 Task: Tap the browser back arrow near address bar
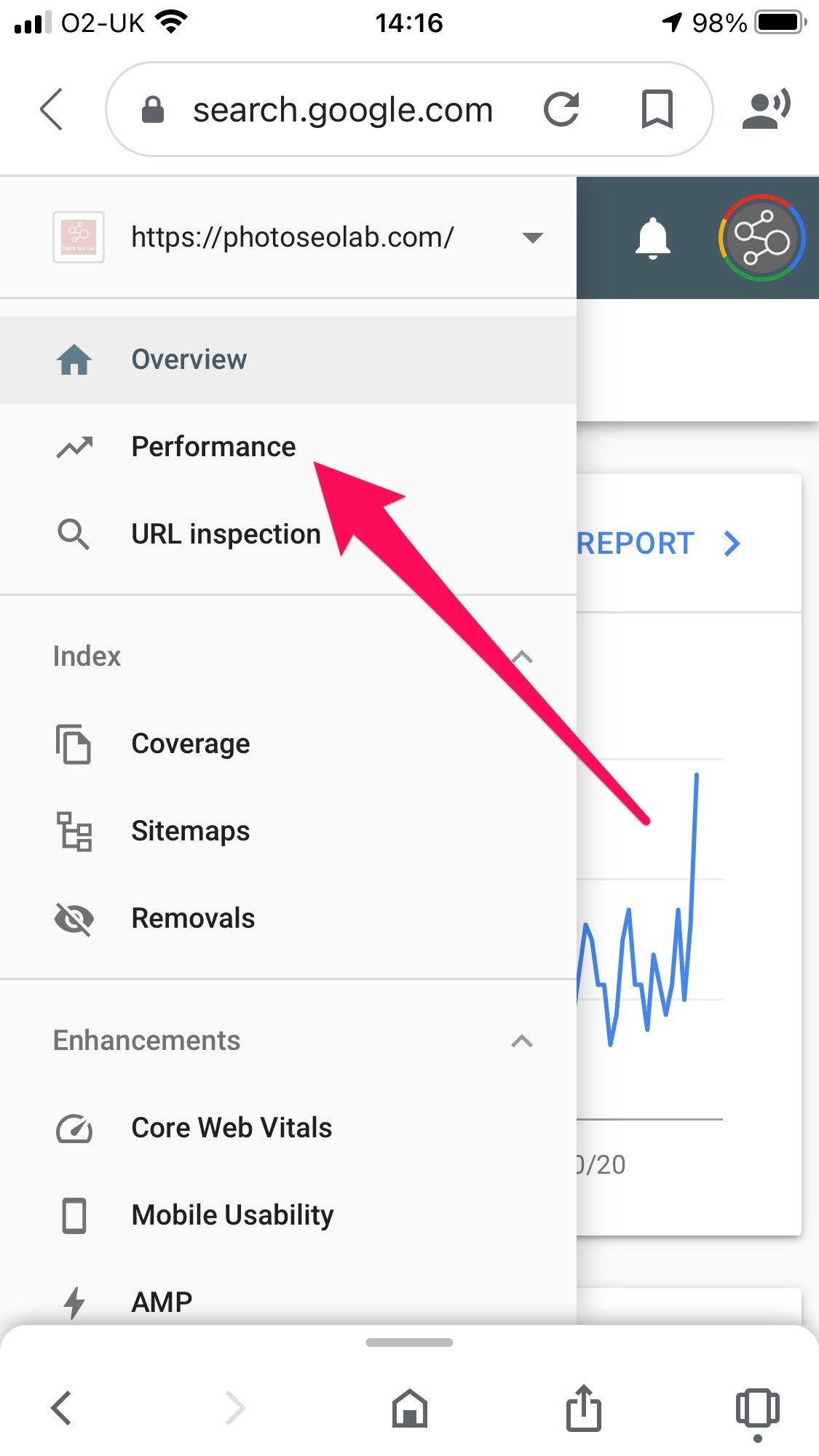(52, 109)
